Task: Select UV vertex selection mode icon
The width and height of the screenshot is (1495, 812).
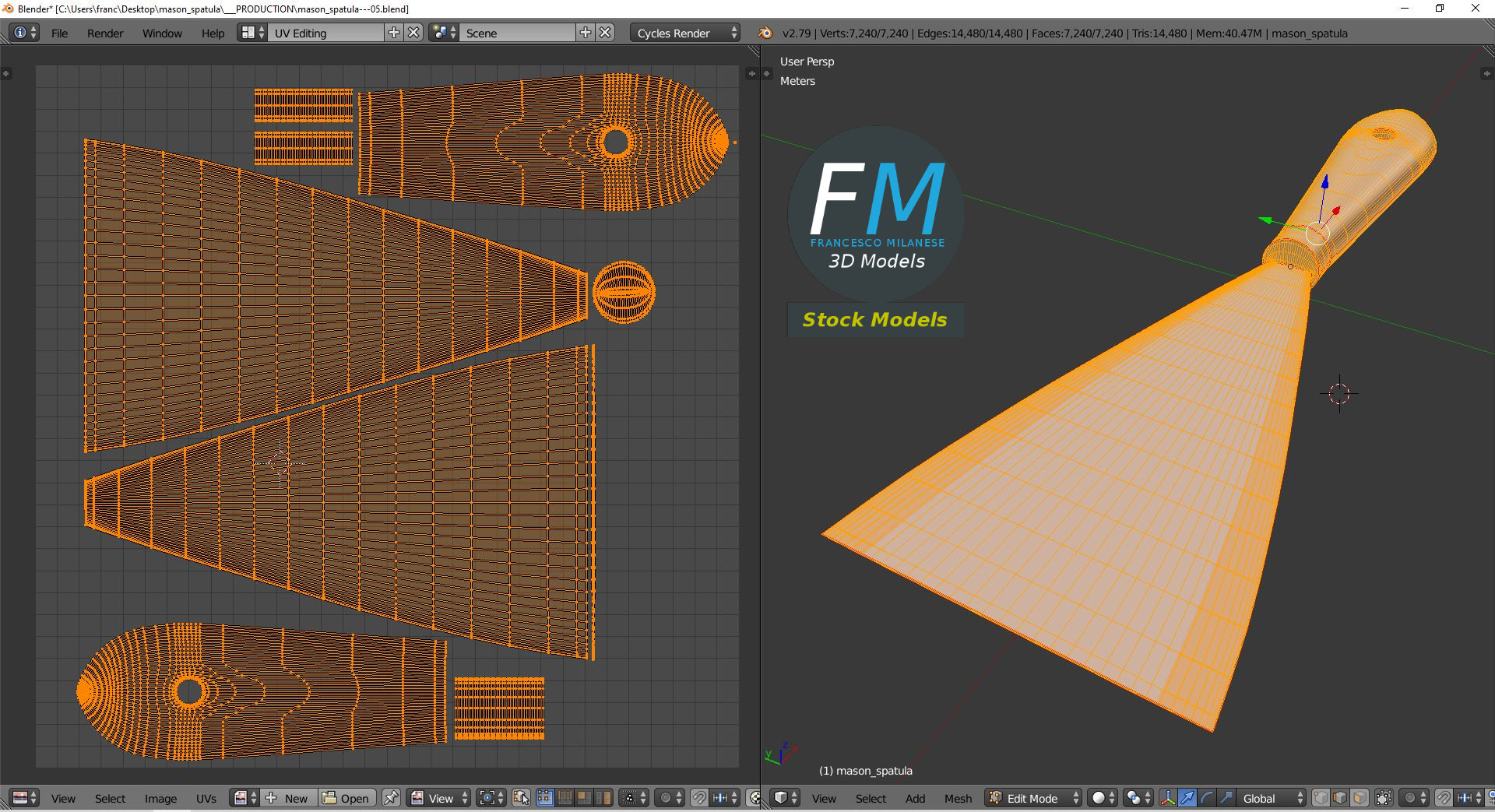Action: pos(545,798)
